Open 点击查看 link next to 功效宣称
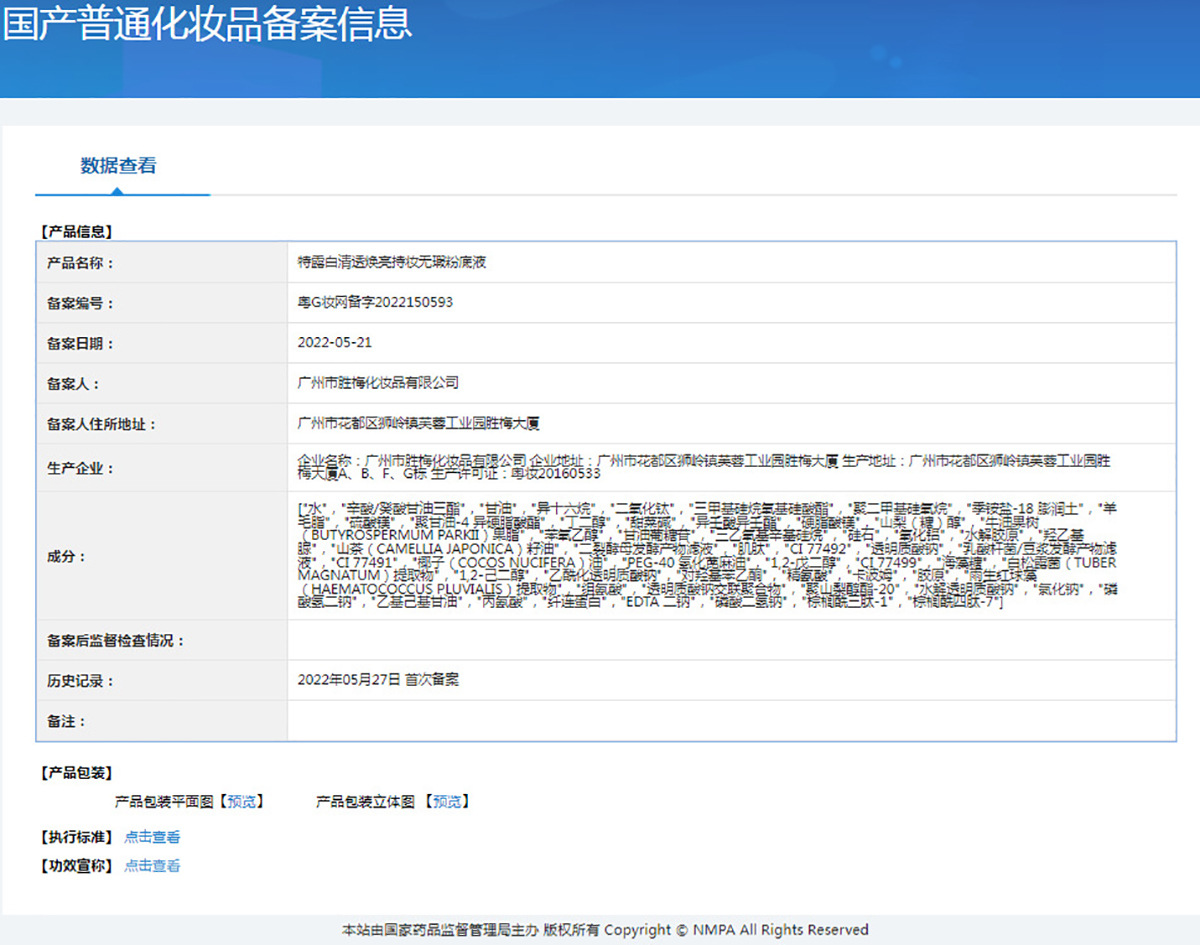 pyautogui.click(x=152, y=866)
